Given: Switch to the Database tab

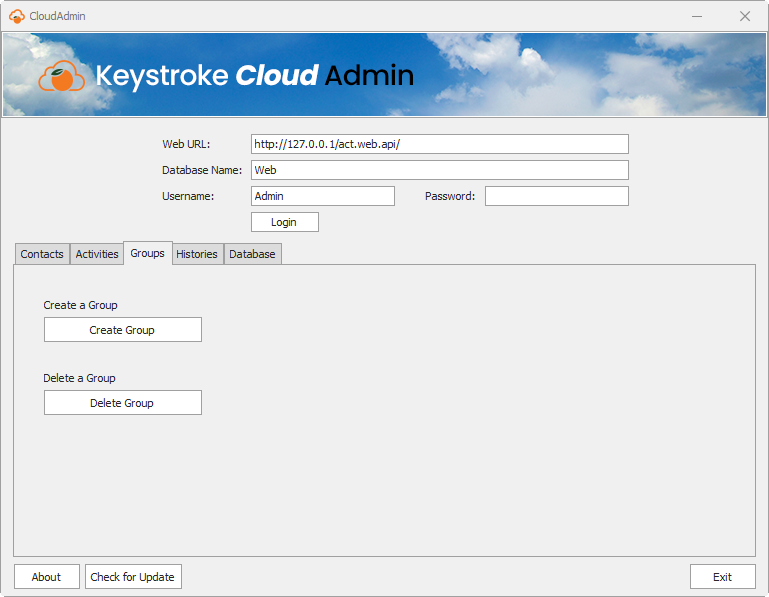Looking at the screenshot, I should coord(253,254).
